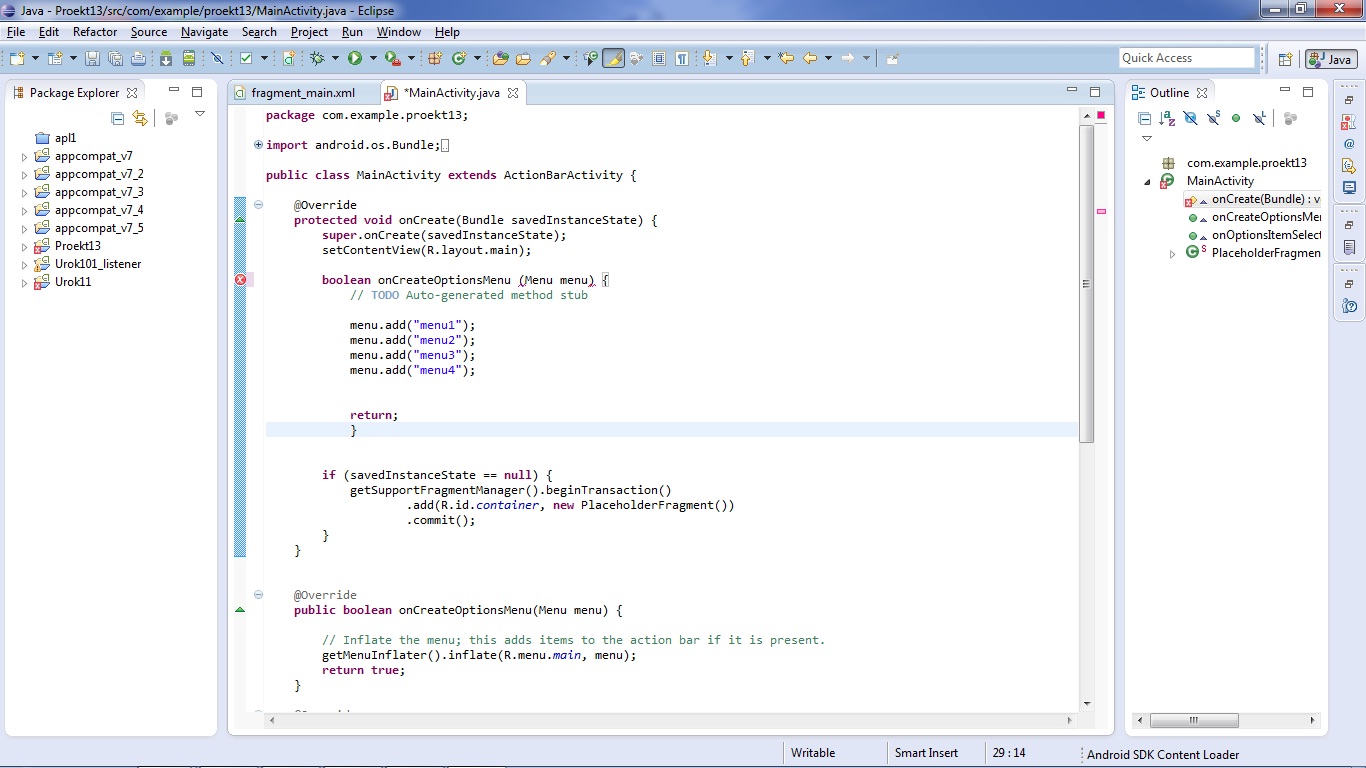Click Smart Insert in status bar
This screenshot has width=1366, height=768.
(x=926, y=753)
